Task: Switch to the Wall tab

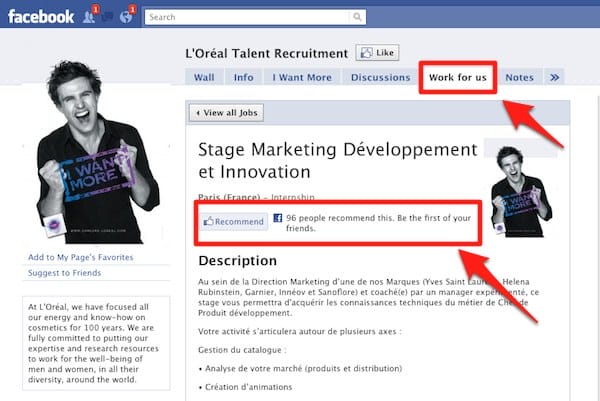Action: pyautogui.click(x=204, y=77)
